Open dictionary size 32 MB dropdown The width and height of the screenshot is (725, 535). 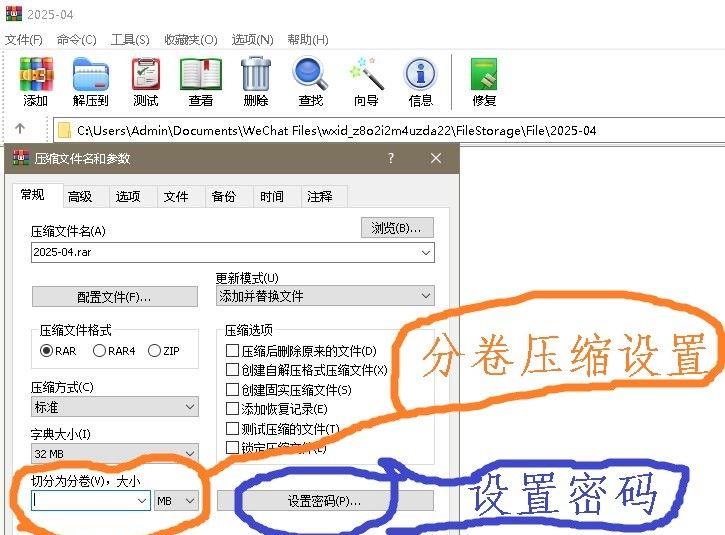[x=115, y=453]
